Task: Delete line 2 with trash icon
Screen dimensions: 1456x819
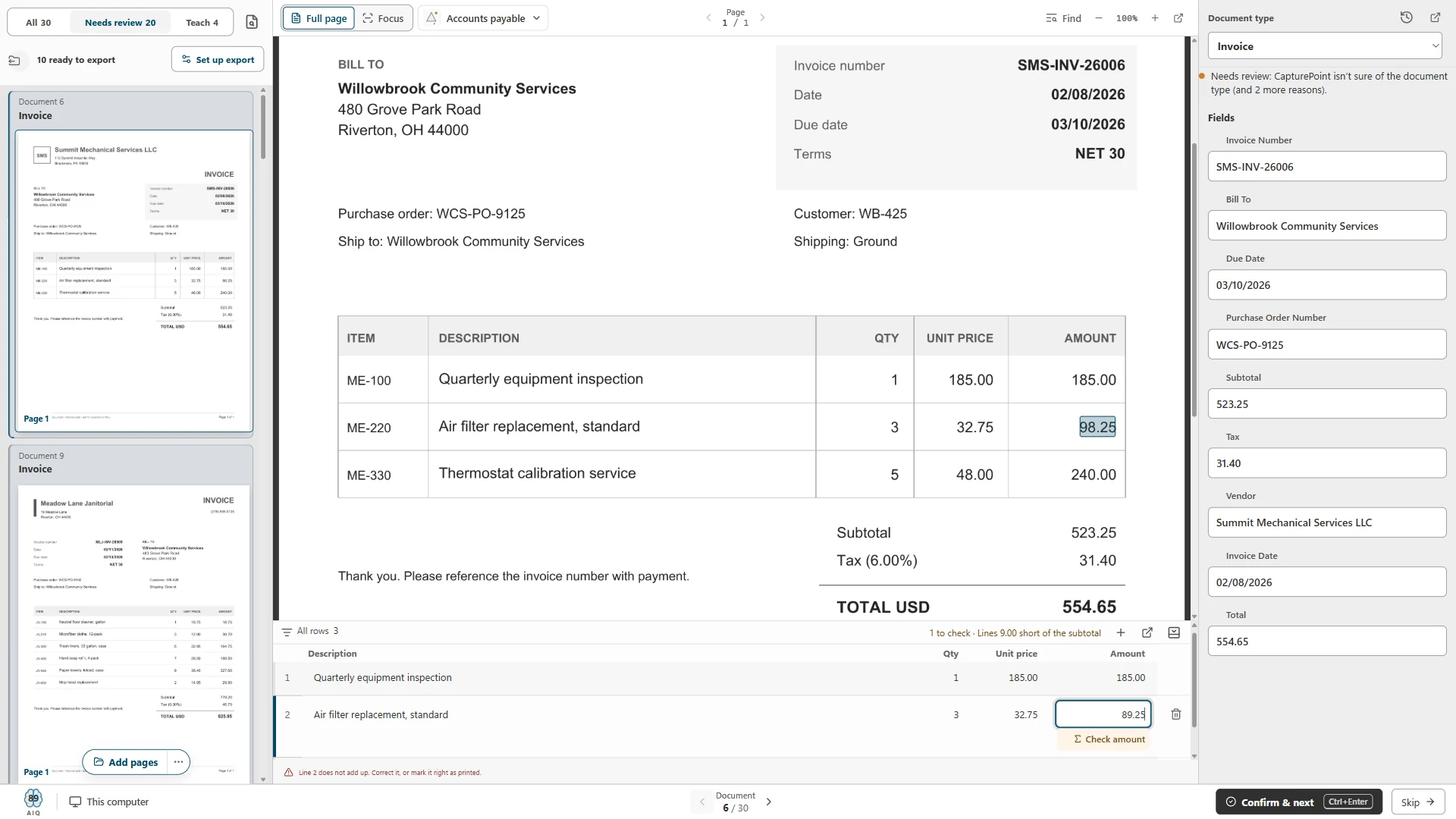Action: [x=1176, y=714]
